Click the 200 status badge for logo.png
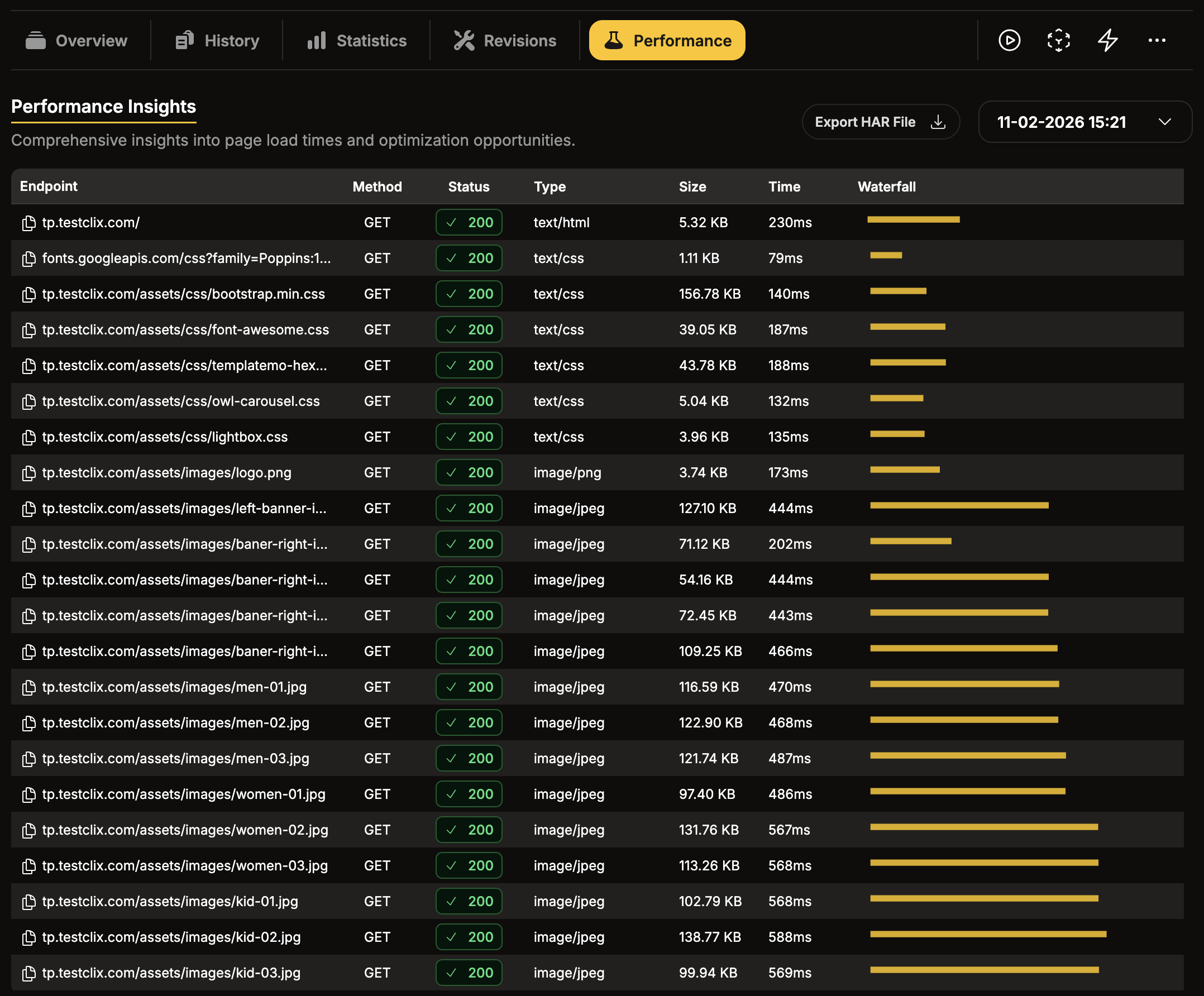The image size is (1204, 996). click(x=469, y=473)
